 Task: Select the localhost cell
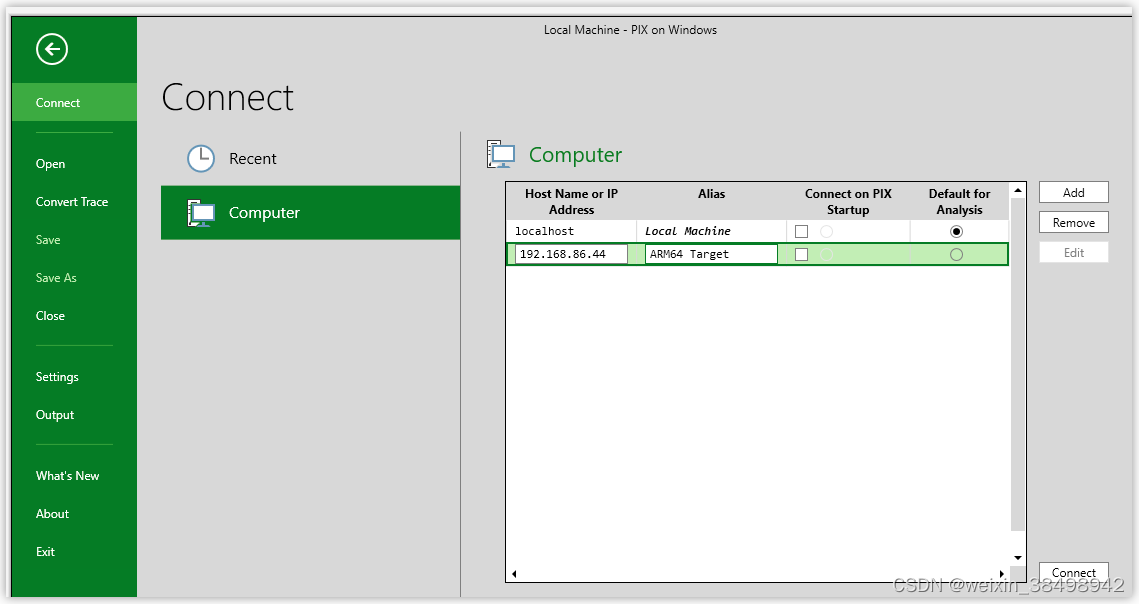(x=572, y=231)
